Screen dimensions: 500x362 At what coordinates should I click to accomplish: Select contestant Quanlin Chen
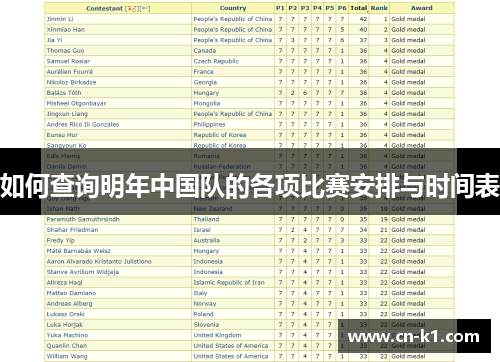[x=67, y=346]
